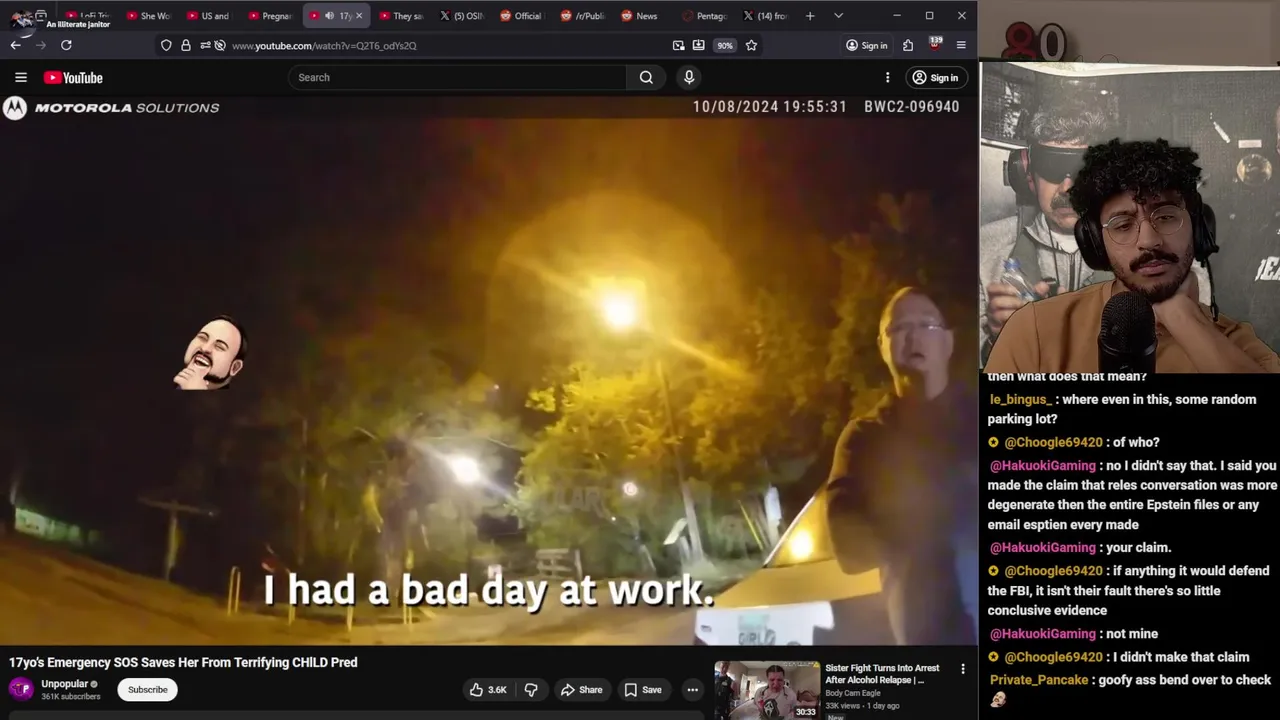This screenshot has width=1280, height=720.
Task: Reset the 90% zoom level indicator
Action: [x=724, y=45]
